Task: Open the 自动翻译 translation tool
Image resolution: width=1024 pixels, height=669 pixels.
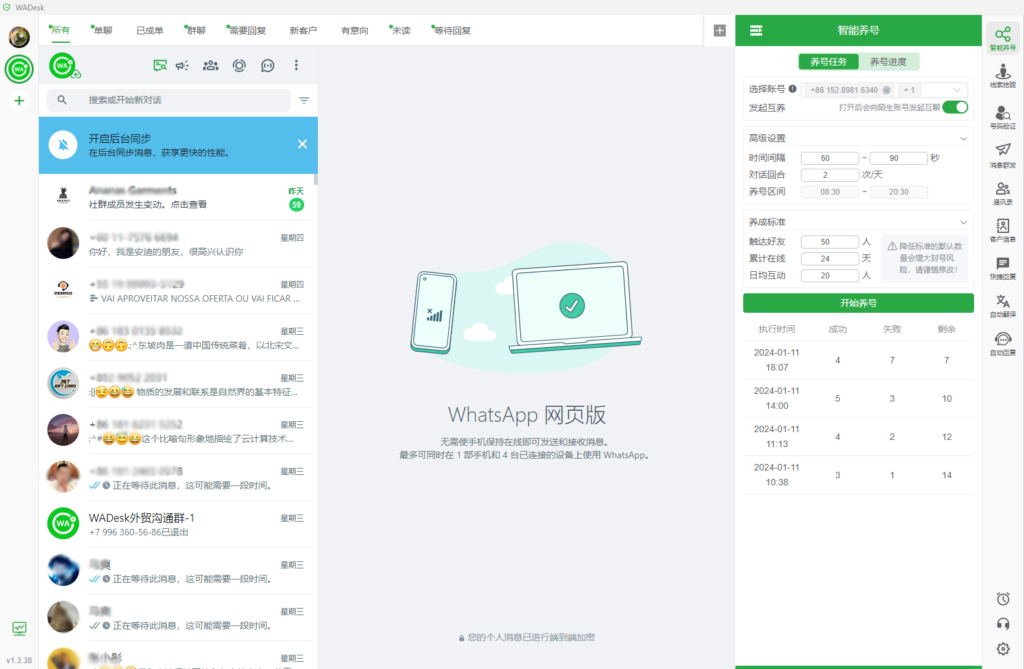Action: (1002, 306)
